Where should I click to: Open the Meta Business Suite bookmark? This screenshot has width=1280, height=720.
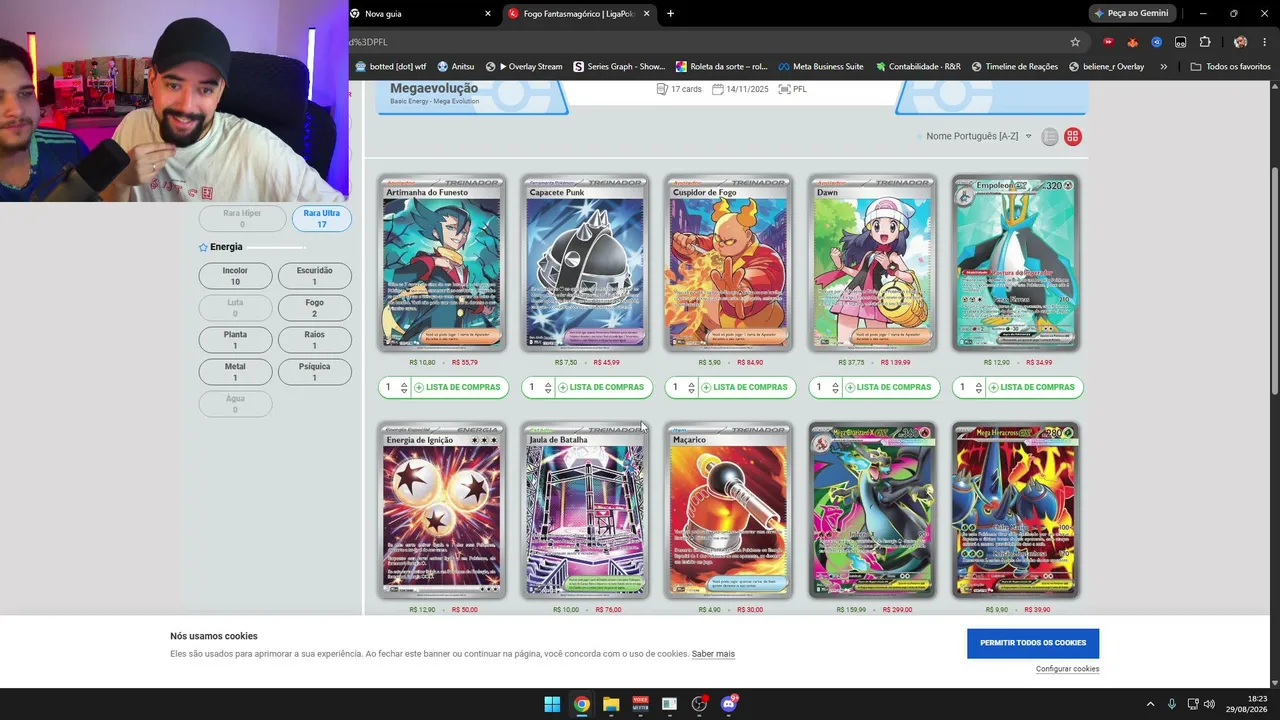point(821,67)
